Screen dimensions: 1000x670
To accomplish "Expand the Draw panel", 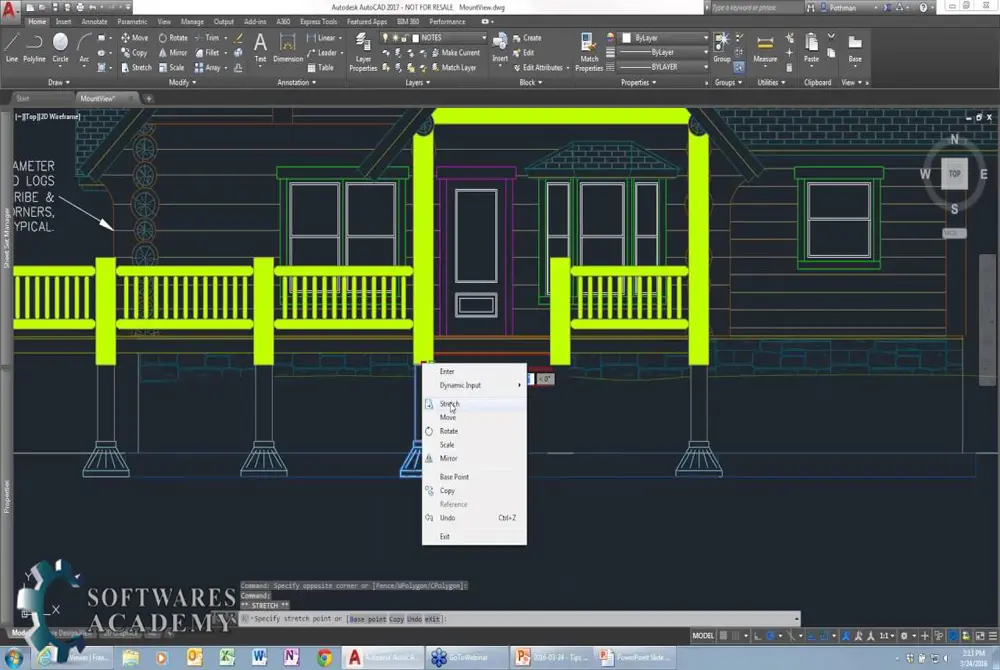I will tap(59, 82).
